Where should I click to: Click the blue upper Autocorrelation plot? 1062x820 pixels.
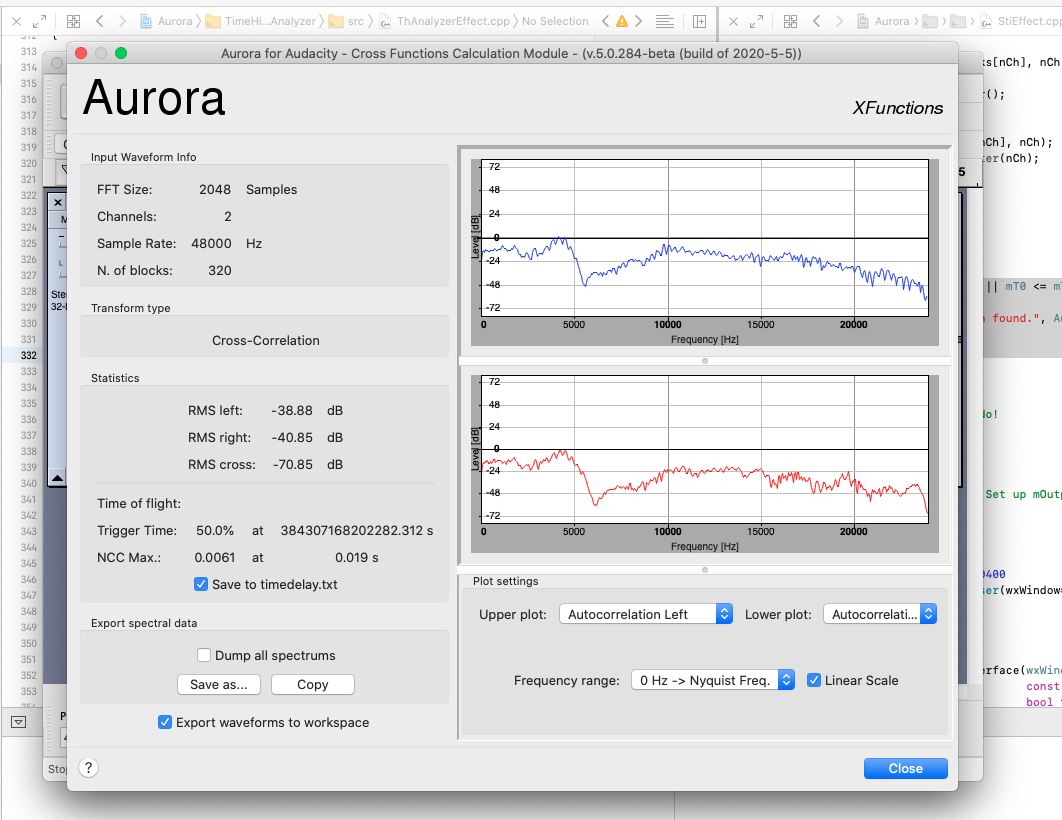point(704,238)
